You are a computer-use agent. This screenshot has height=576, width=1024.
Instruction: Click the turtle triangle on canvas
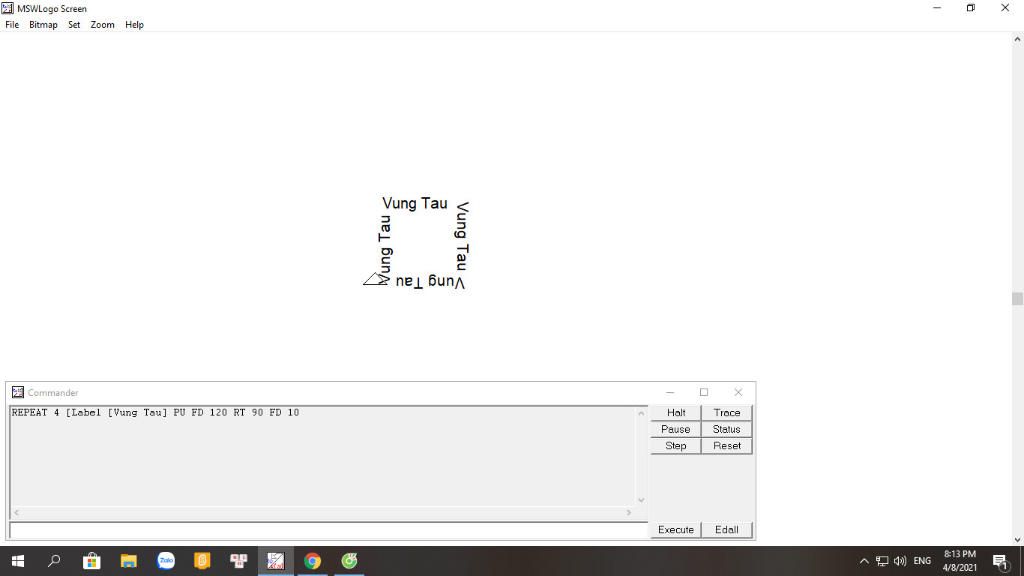(376, 279)
